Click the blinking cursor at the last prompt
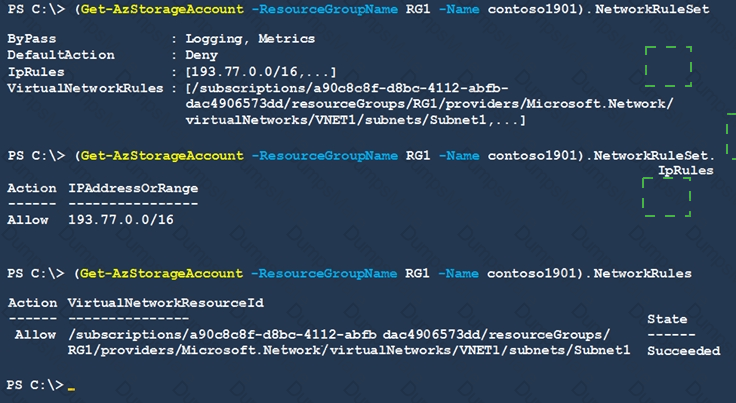Viewport: 736px width, 403px height. pyautogui.click(x=71, y=388)
